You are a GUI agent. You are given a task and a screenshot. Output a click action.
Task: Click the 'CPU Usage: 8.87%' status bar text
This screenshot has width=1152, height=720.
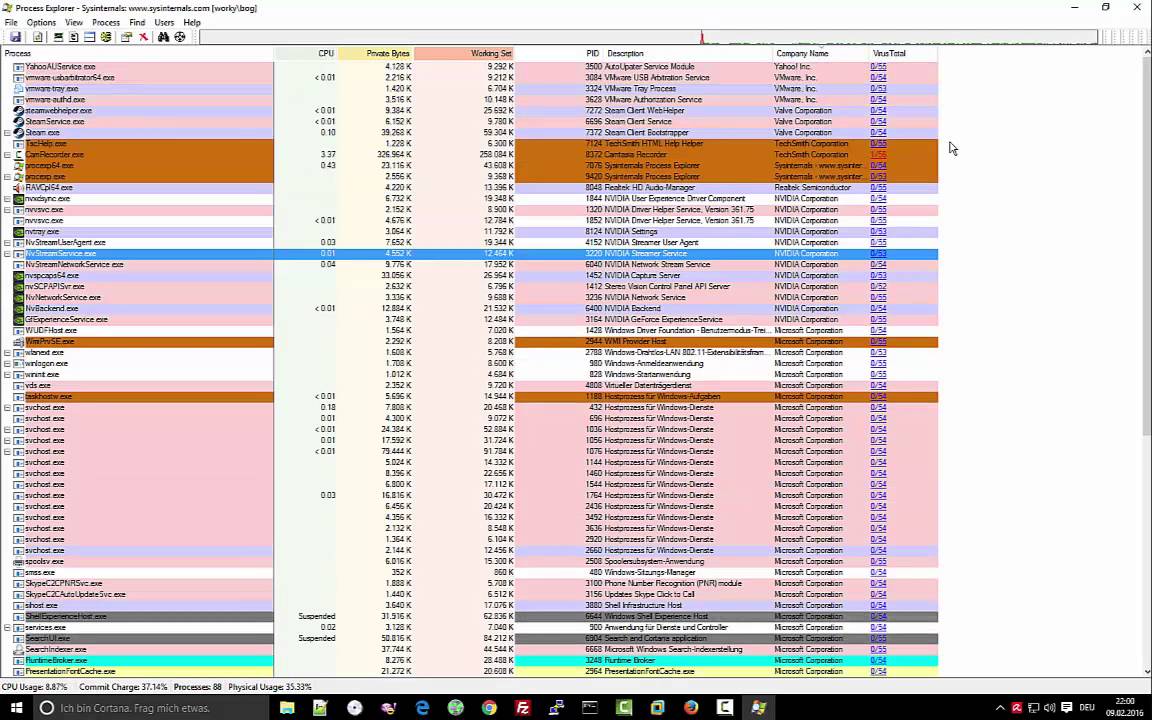[x=35, y=687]
